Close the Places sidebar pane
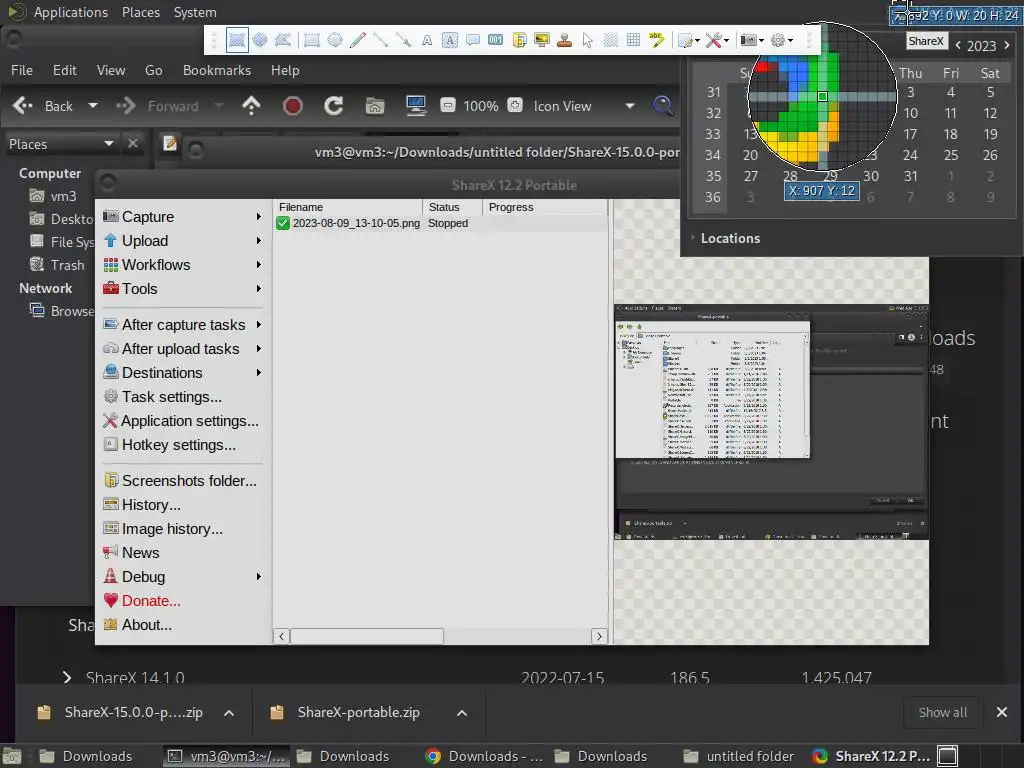The height and width of the screenshot is (768, 1024). click(133, 143)
